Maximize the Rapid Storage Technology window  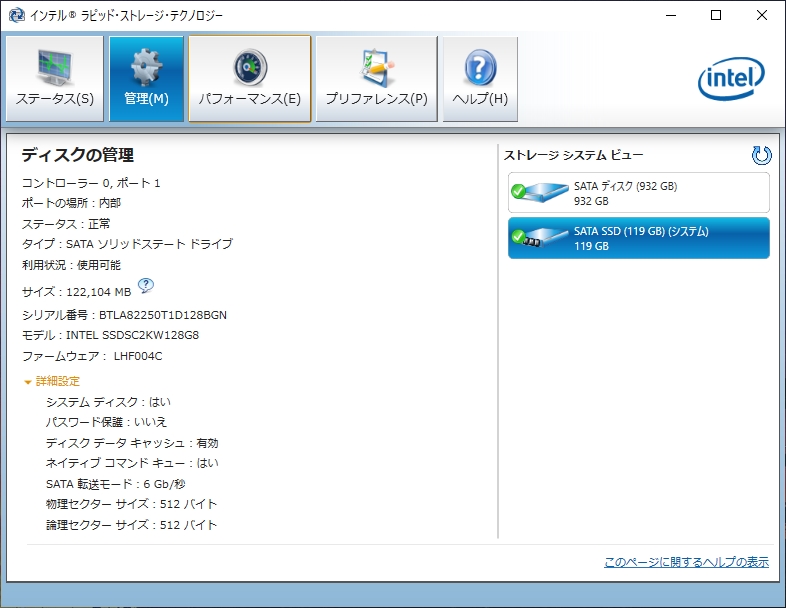716,16
